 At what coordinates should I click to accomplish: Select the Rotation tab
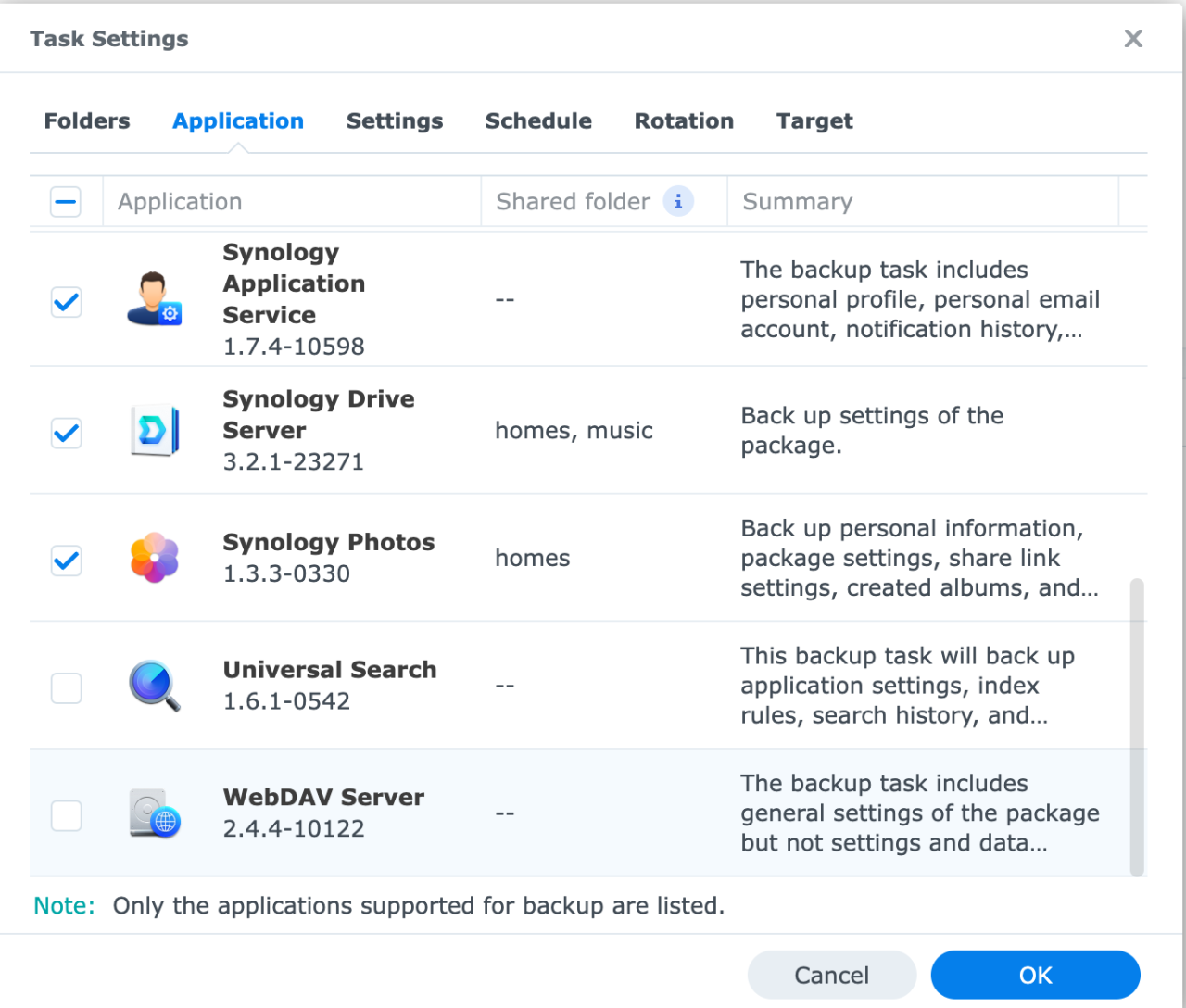[684, 120]
